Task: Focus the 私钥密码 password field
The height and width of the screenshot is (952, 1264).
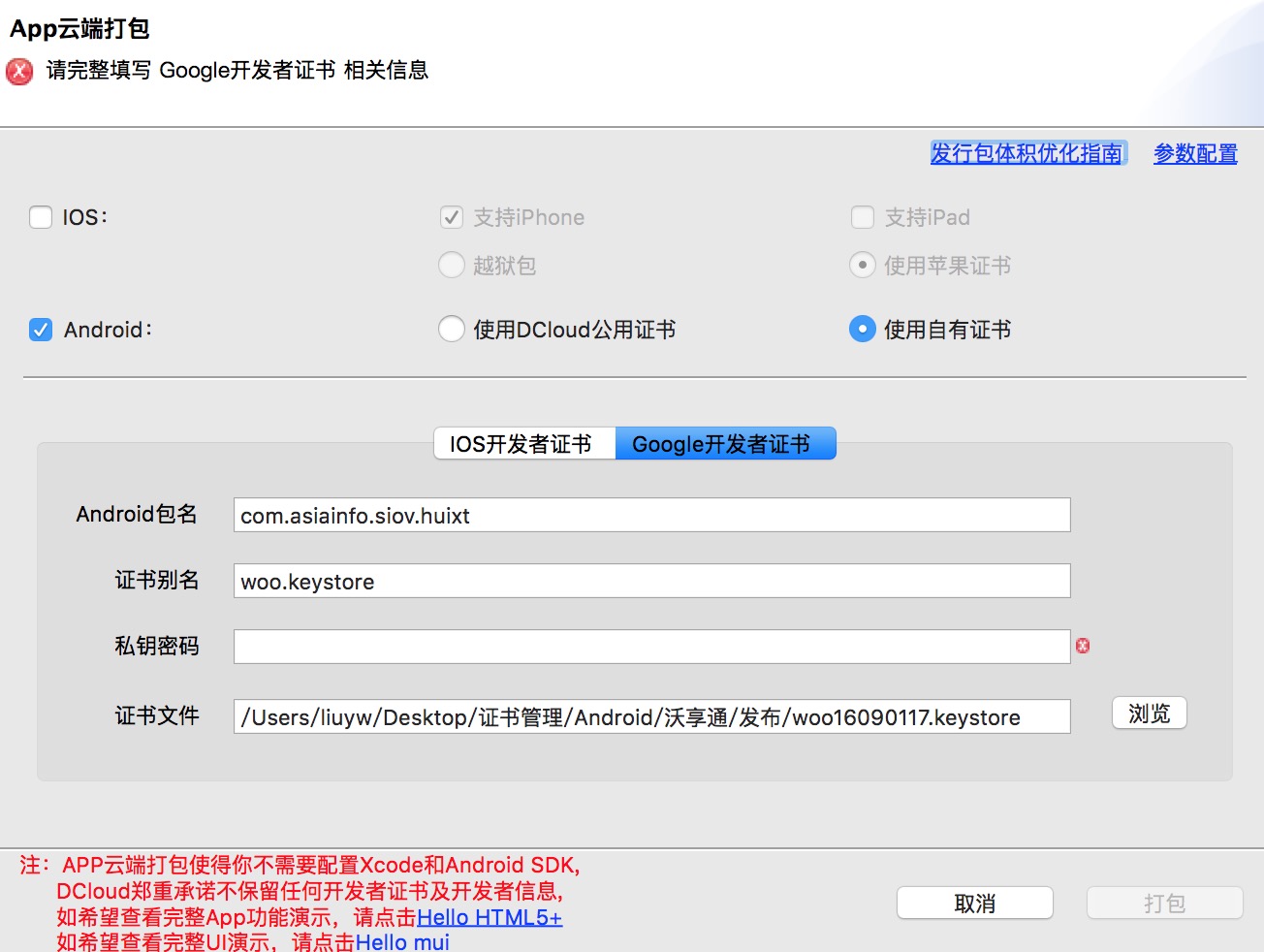Action: [651, 647]
